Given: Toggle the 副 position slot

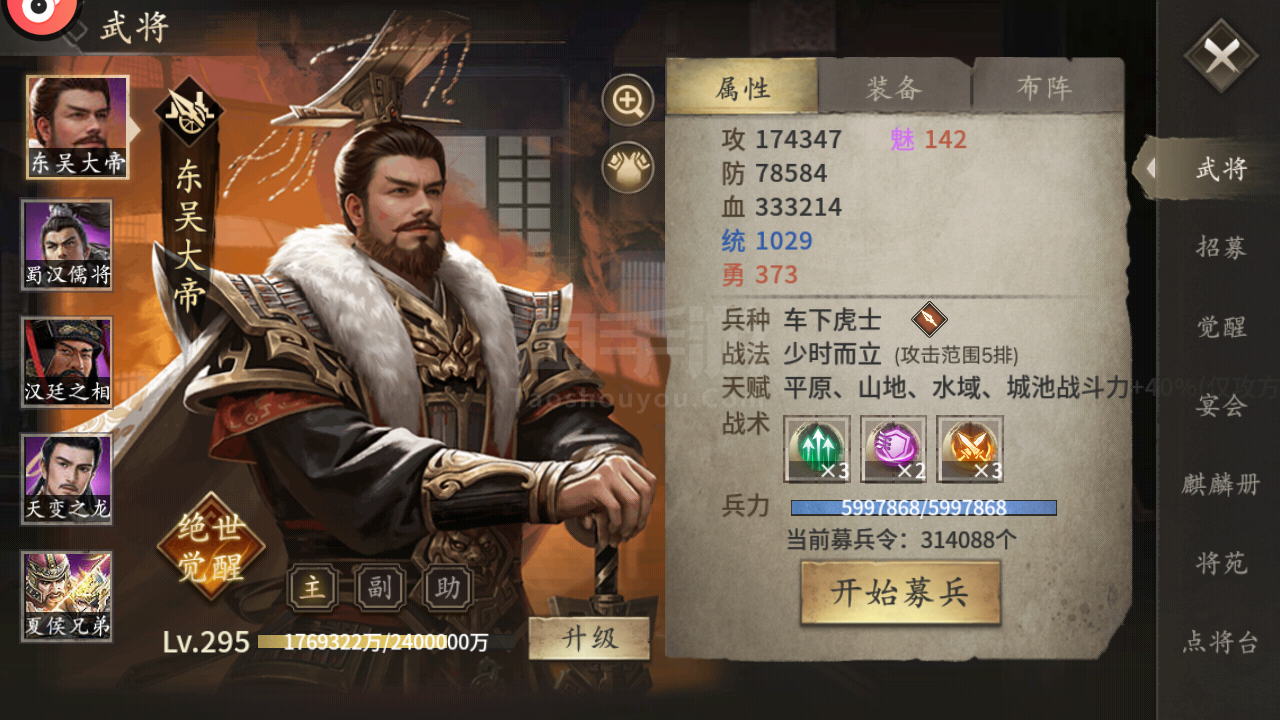Looking at the screenshot, I should [380, 587].
